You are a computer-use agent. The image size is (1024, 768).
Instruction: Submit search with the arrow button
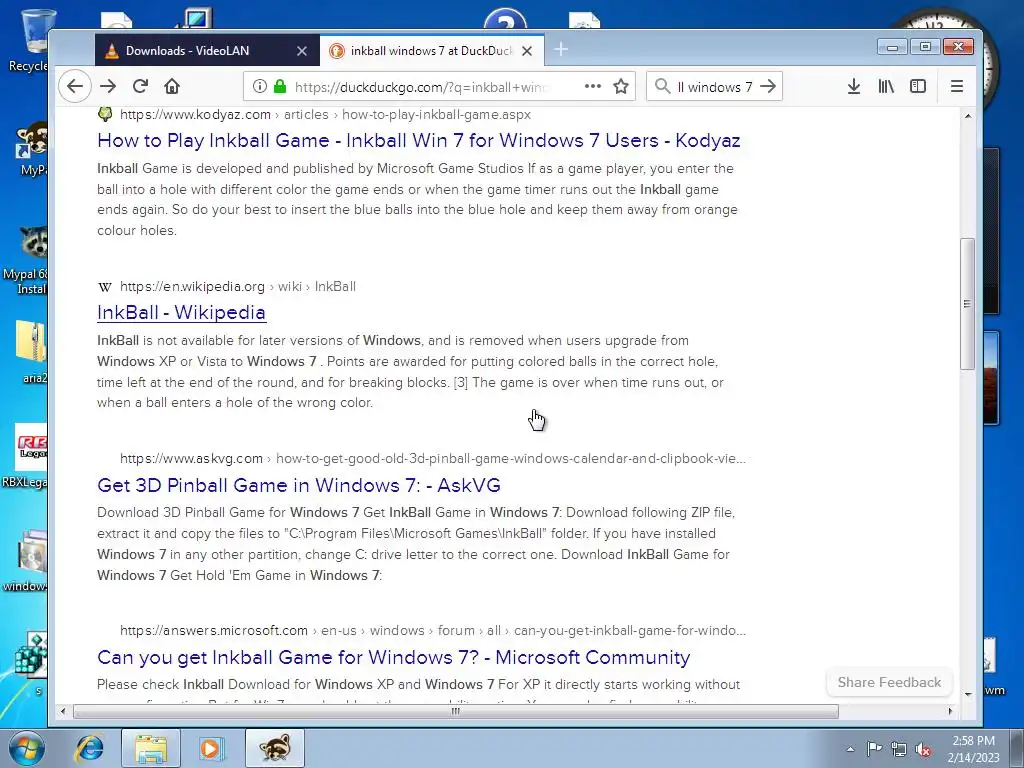768,86
